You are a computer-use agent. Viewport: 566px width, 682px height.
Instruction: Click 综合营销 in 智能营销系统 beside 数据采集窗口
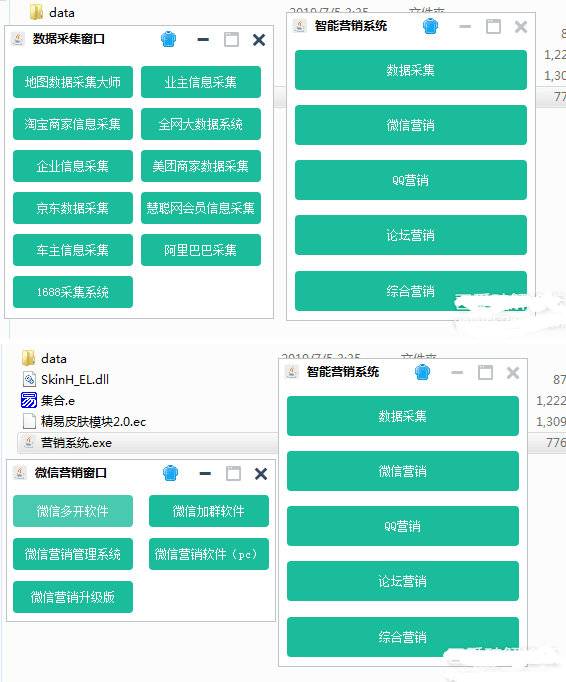coord(411,291)
